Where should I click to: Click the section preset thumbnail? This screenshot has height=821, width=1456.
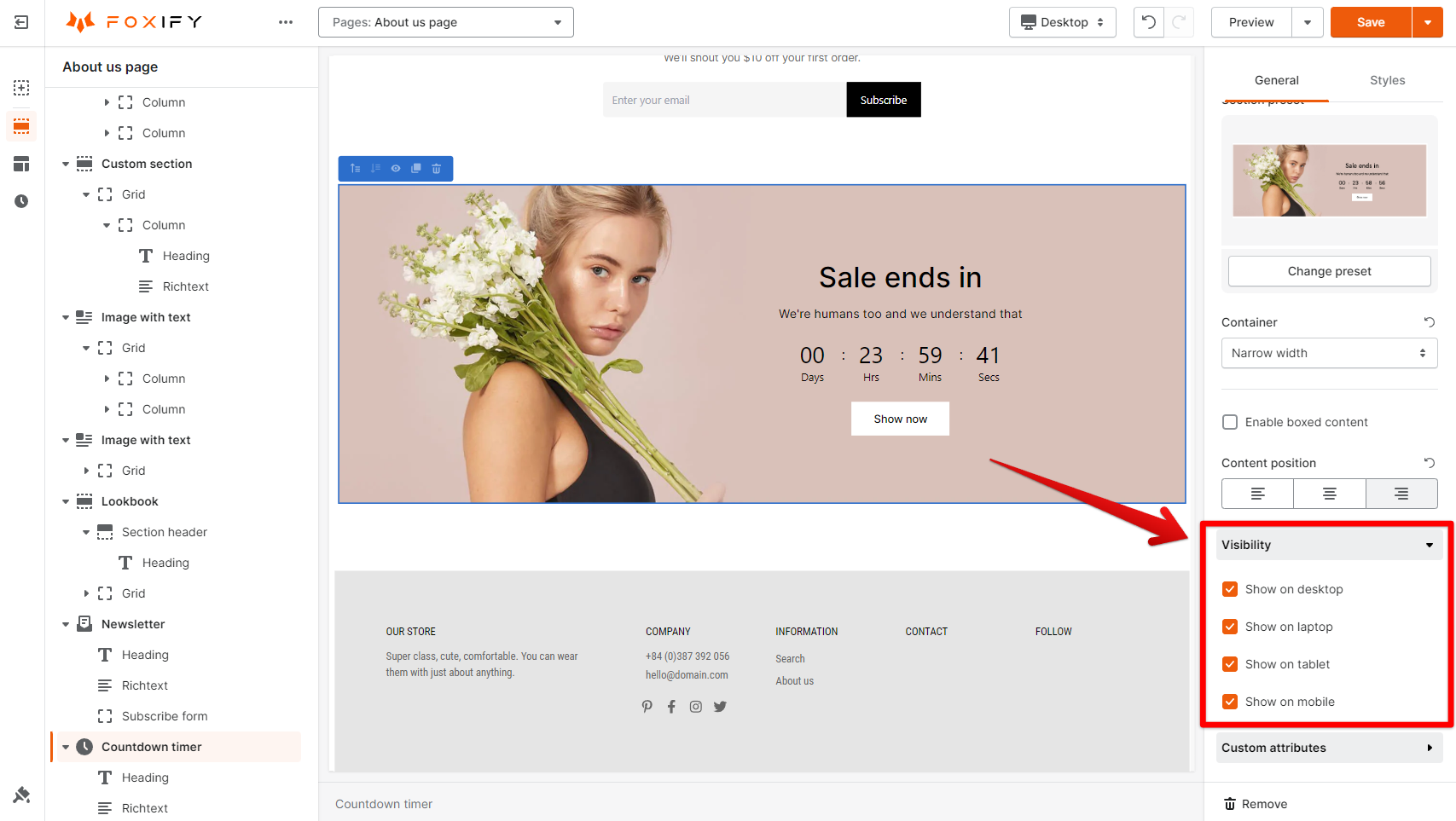pos(1330,181)
